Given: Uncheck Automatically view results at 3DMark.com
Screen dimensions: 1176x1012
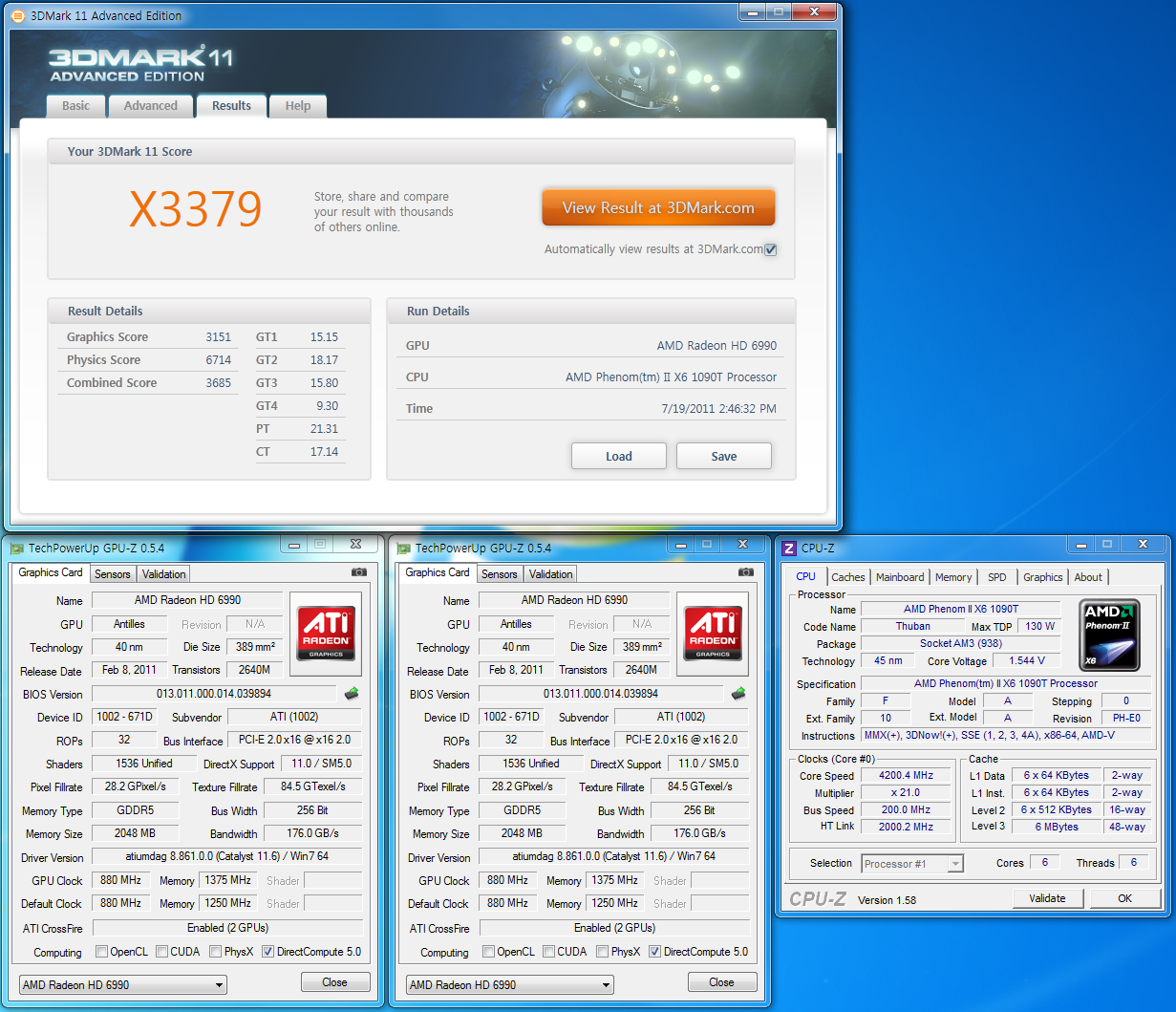Looking at the screenshot, I should [771, 249].
